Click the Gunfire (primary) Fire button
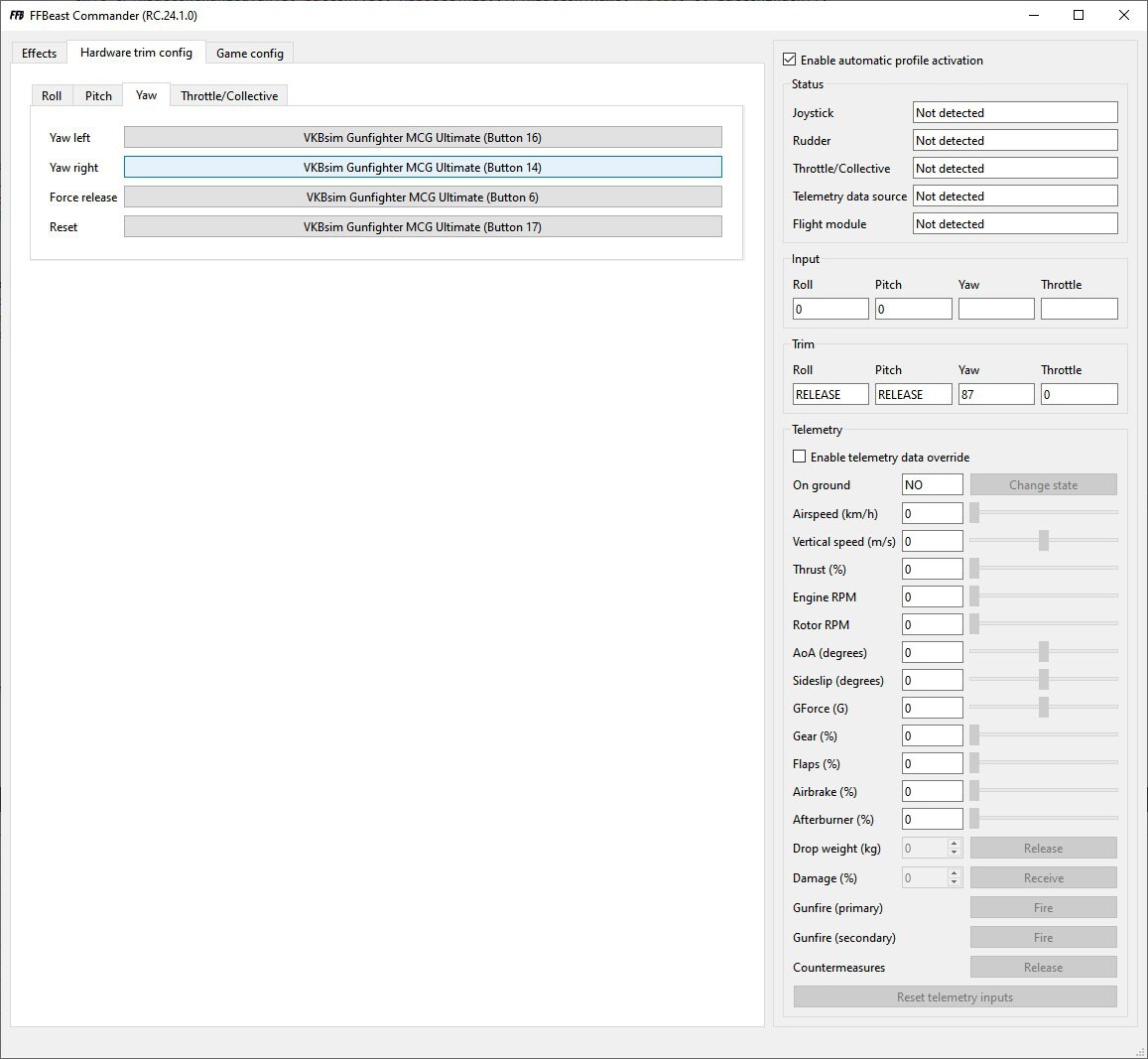The image size is (1148, 1059). tap(1043, 907)
